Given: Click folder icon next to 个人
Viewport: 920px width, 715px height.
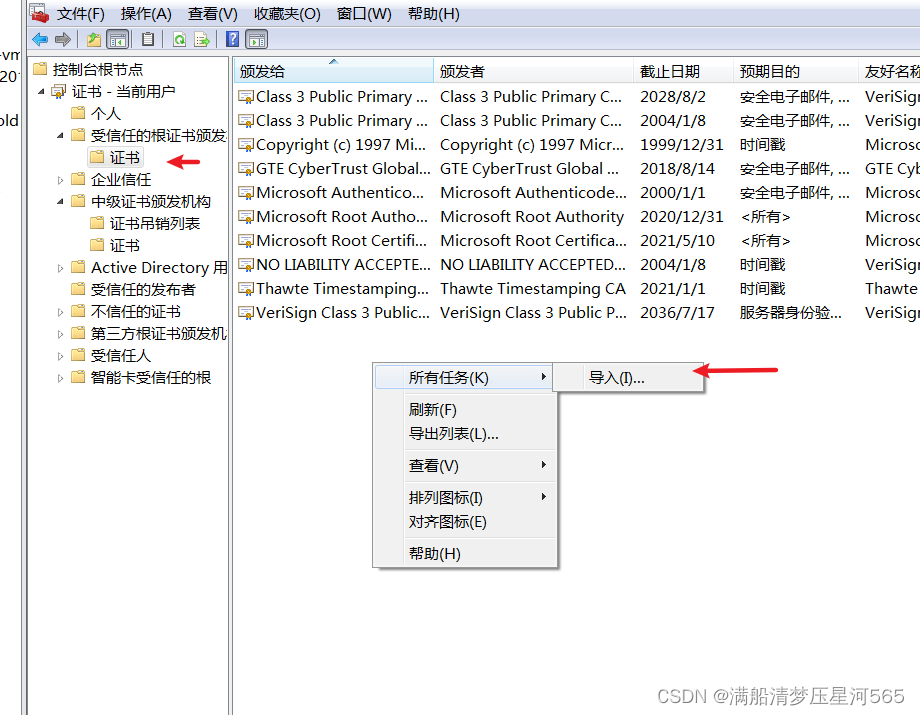Looking at the screenshot, I should (x=78, y=113).
